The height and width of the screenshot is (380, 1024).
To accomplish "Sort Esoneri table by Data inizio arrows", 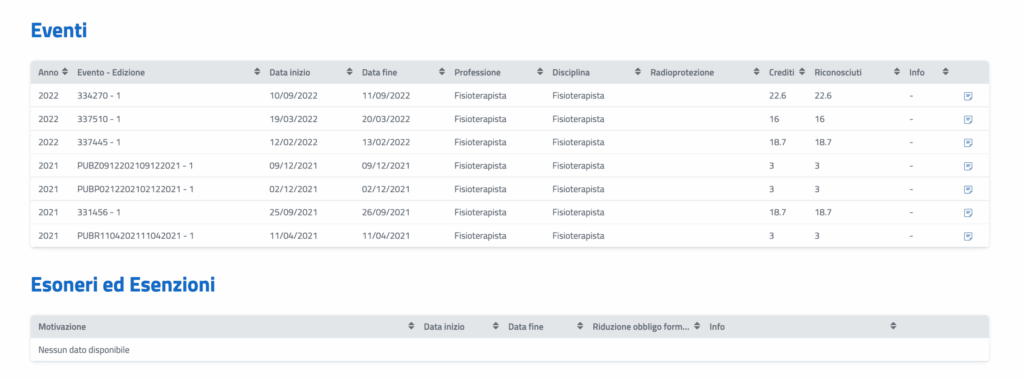I will click(x=496, y=326).
